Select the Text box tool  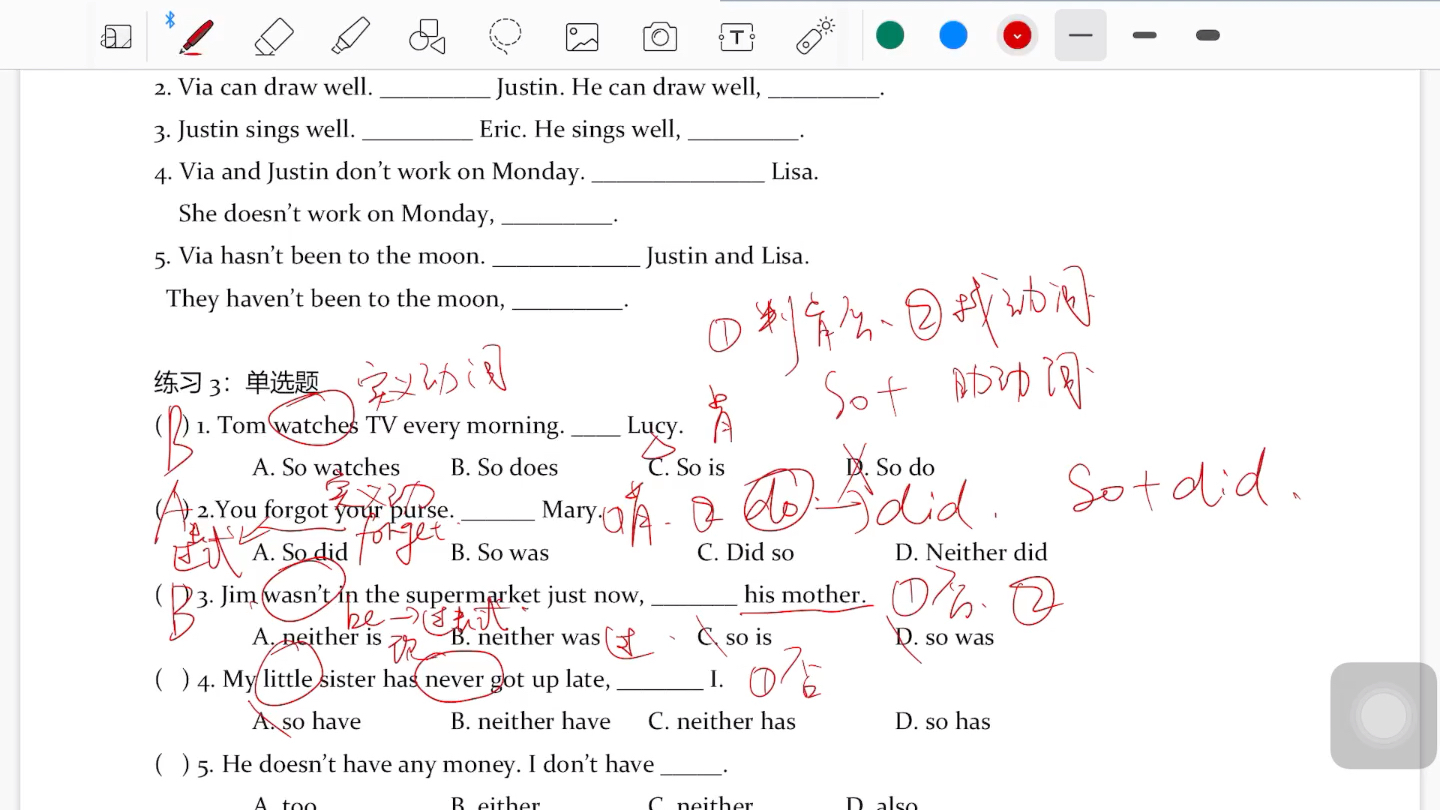point(737,37)
